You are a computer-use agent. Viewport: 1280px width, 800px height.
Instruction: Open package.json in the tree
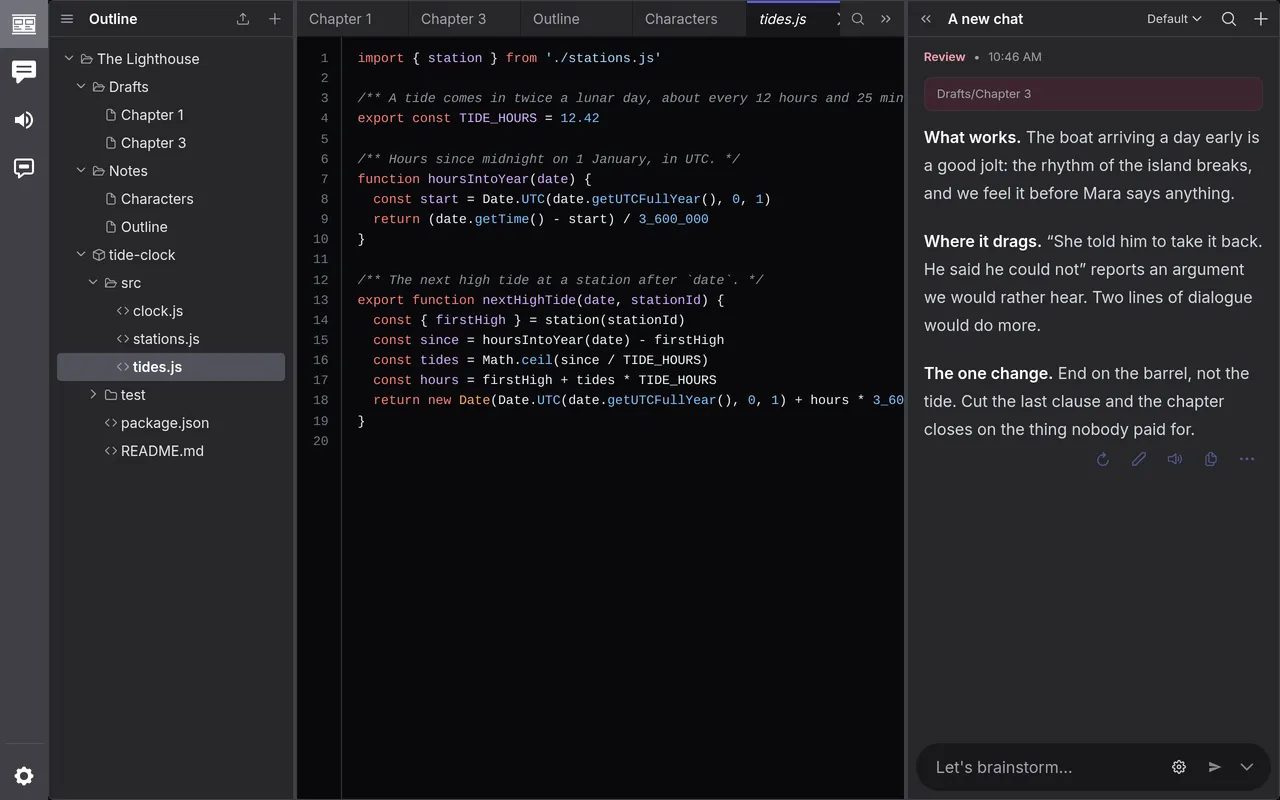pyautogui.click(x=171, y=423)
